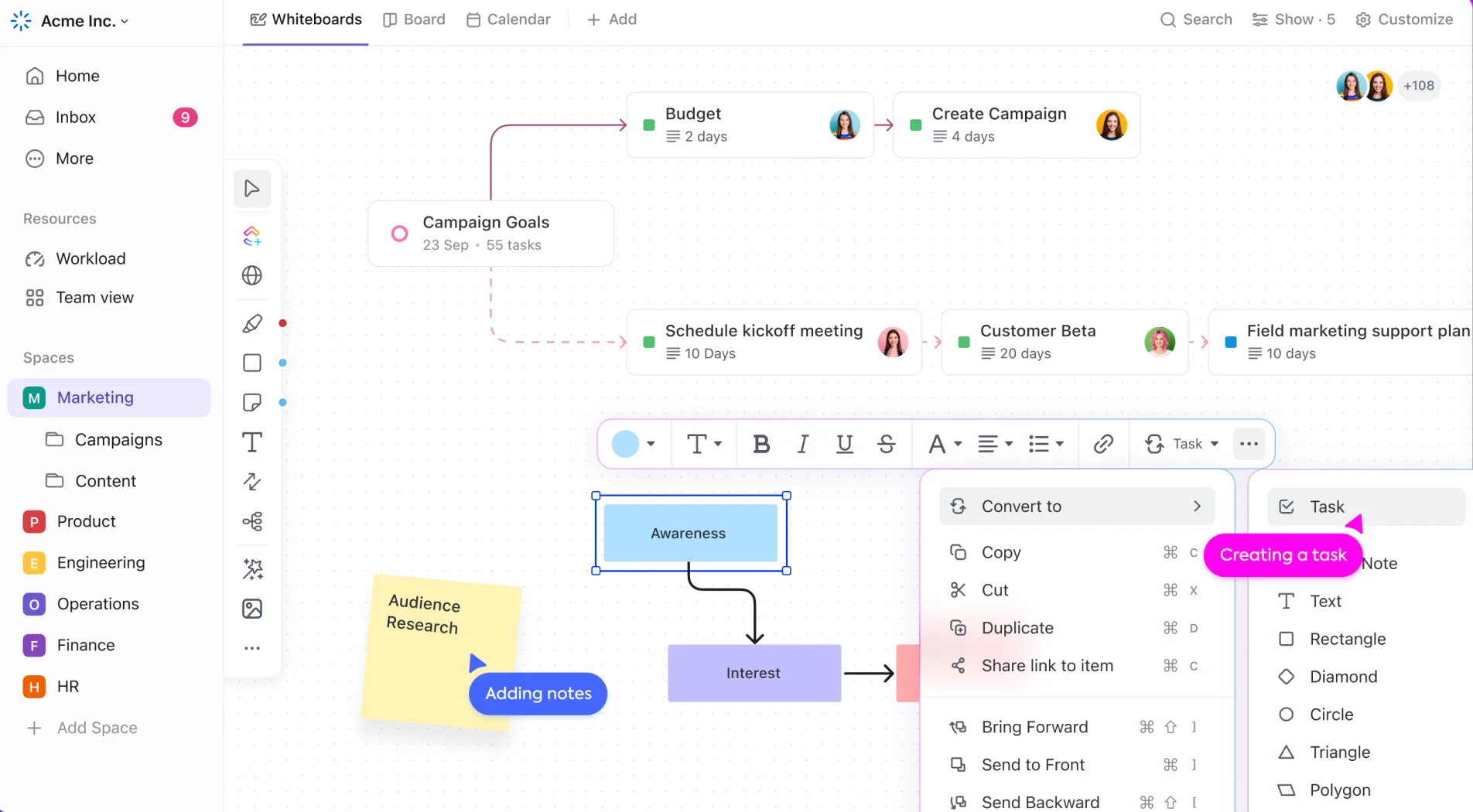Image resolution: width=1473 pixels, height=812 pixels.
Task: Choose Send Backward from menu
Action: coord(1077,802)
